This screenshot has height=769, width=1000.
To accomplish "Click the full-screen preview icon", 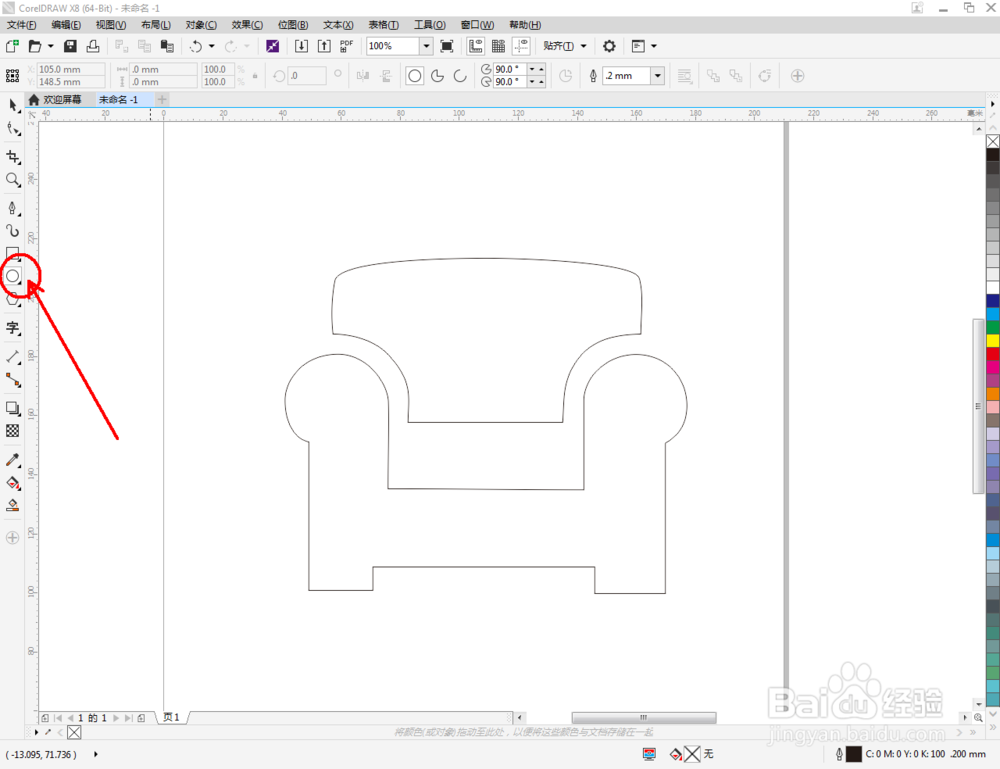I will (447, 46).
